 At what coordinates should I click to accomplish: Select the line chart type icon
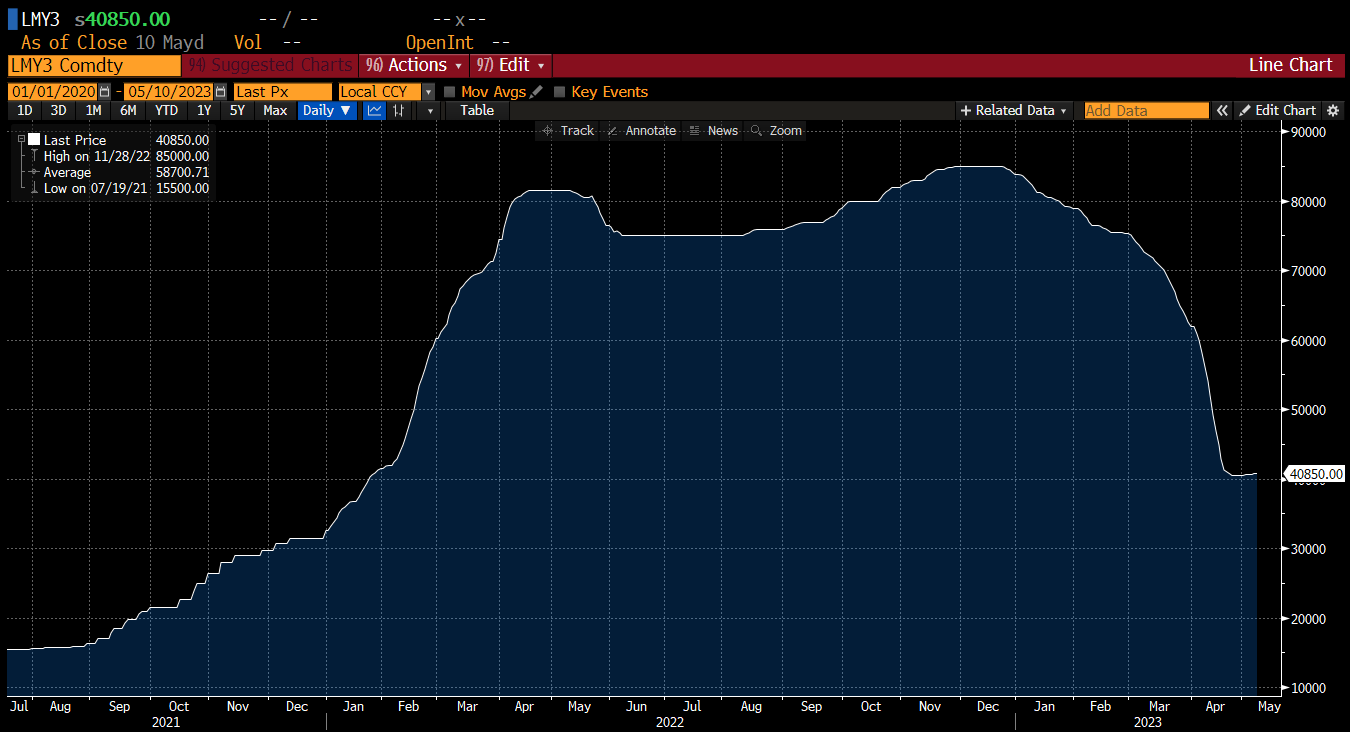[374, 110]
